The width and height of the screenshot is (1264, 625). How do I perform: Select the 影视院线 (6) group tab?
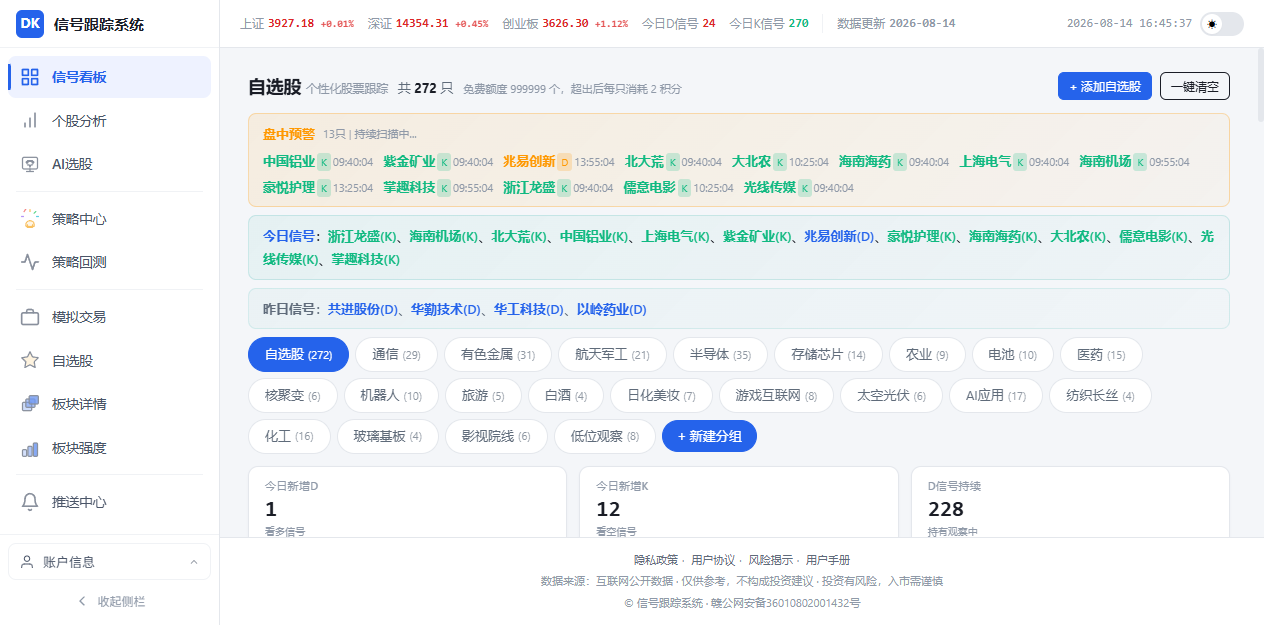click(496, 436)
